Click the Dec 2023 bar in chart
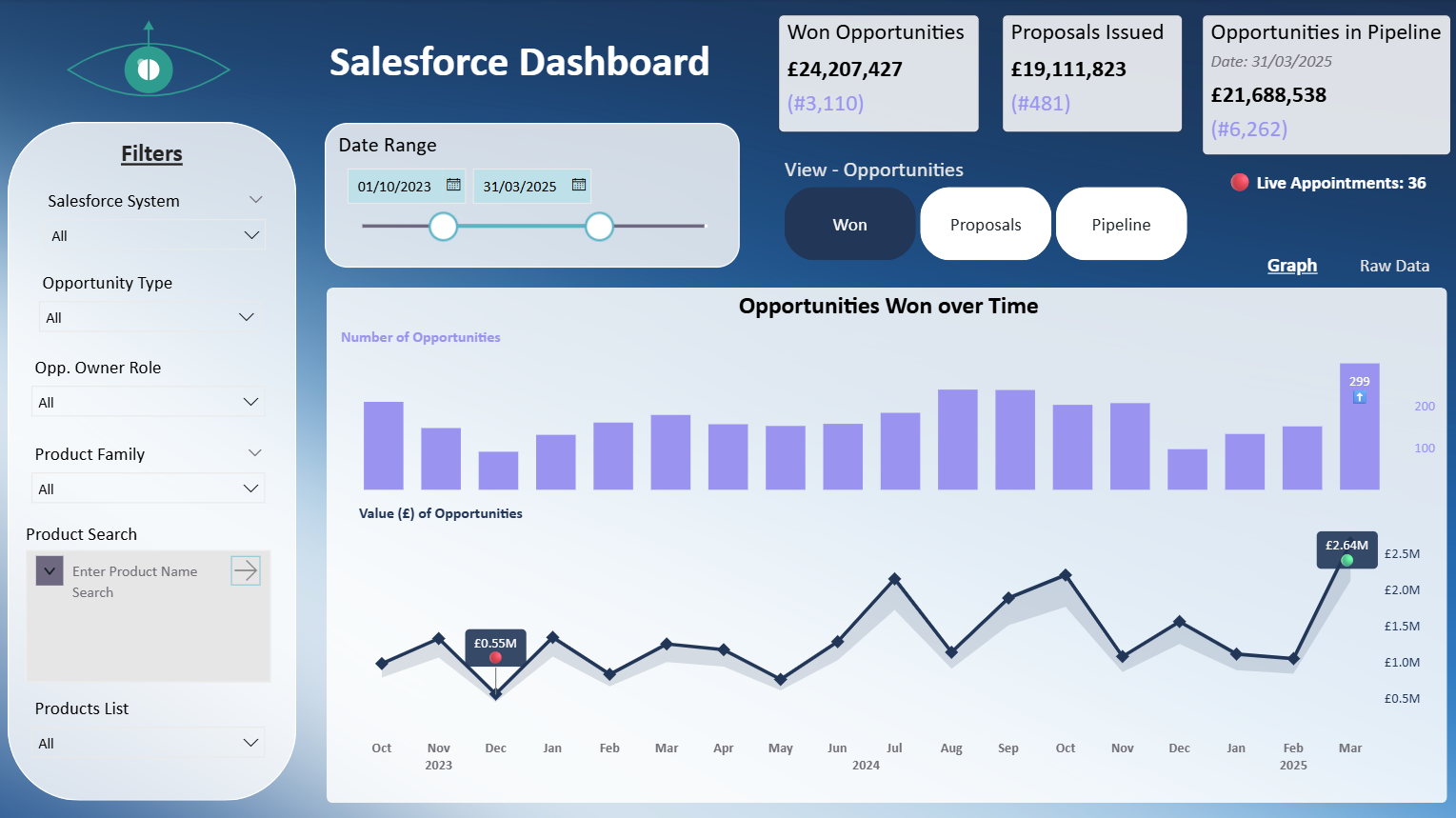 point(498,470)
